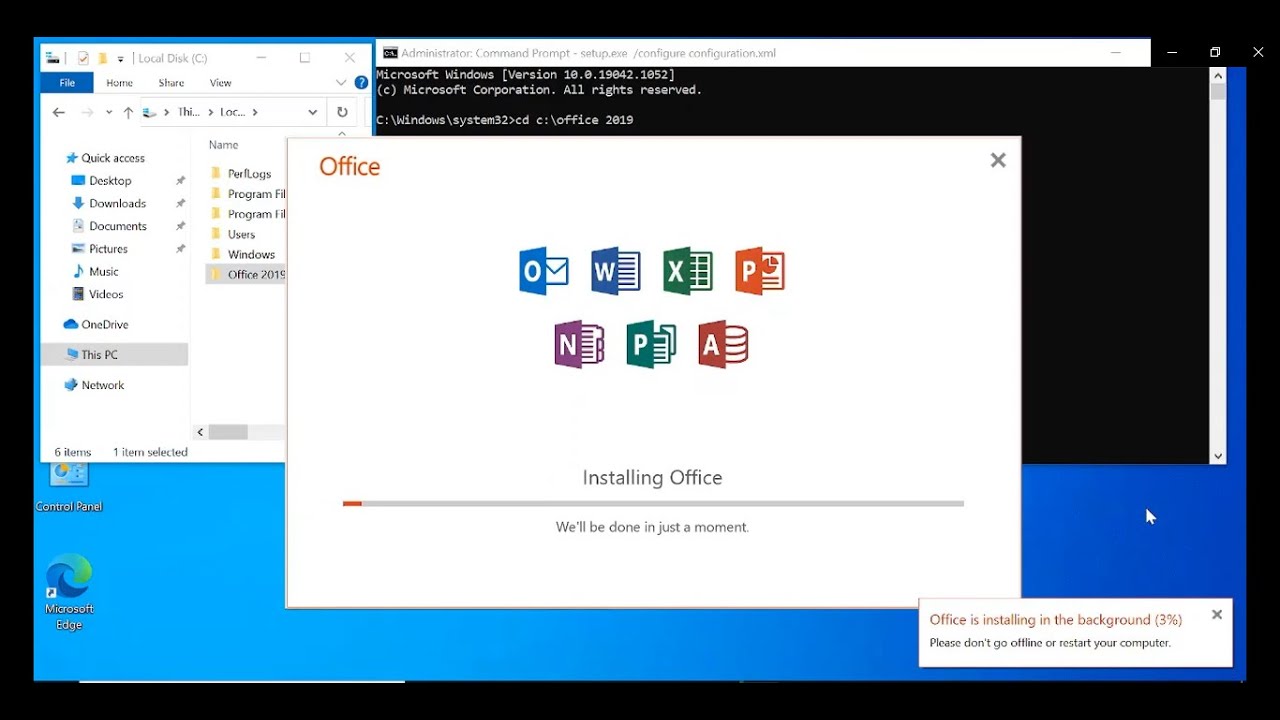This screenshot has height=720, width=1280.
Task: Click the Installing Office progress bar
Action: [653, 504]
